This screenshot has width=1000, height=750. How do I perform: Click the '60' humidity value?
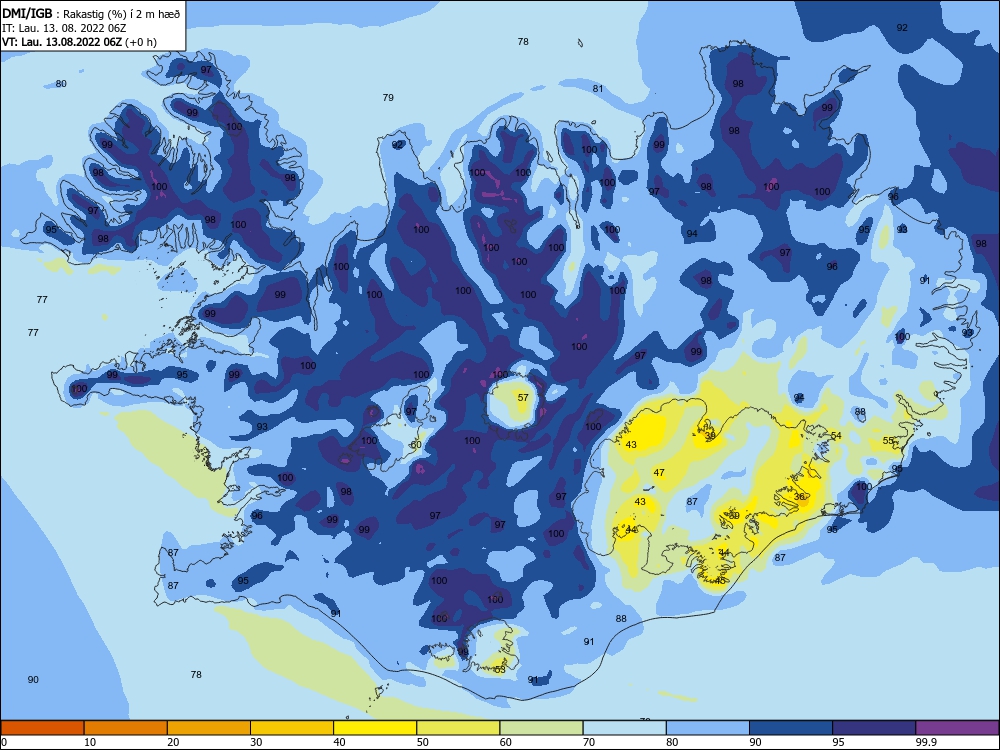(x=416, y=445)
